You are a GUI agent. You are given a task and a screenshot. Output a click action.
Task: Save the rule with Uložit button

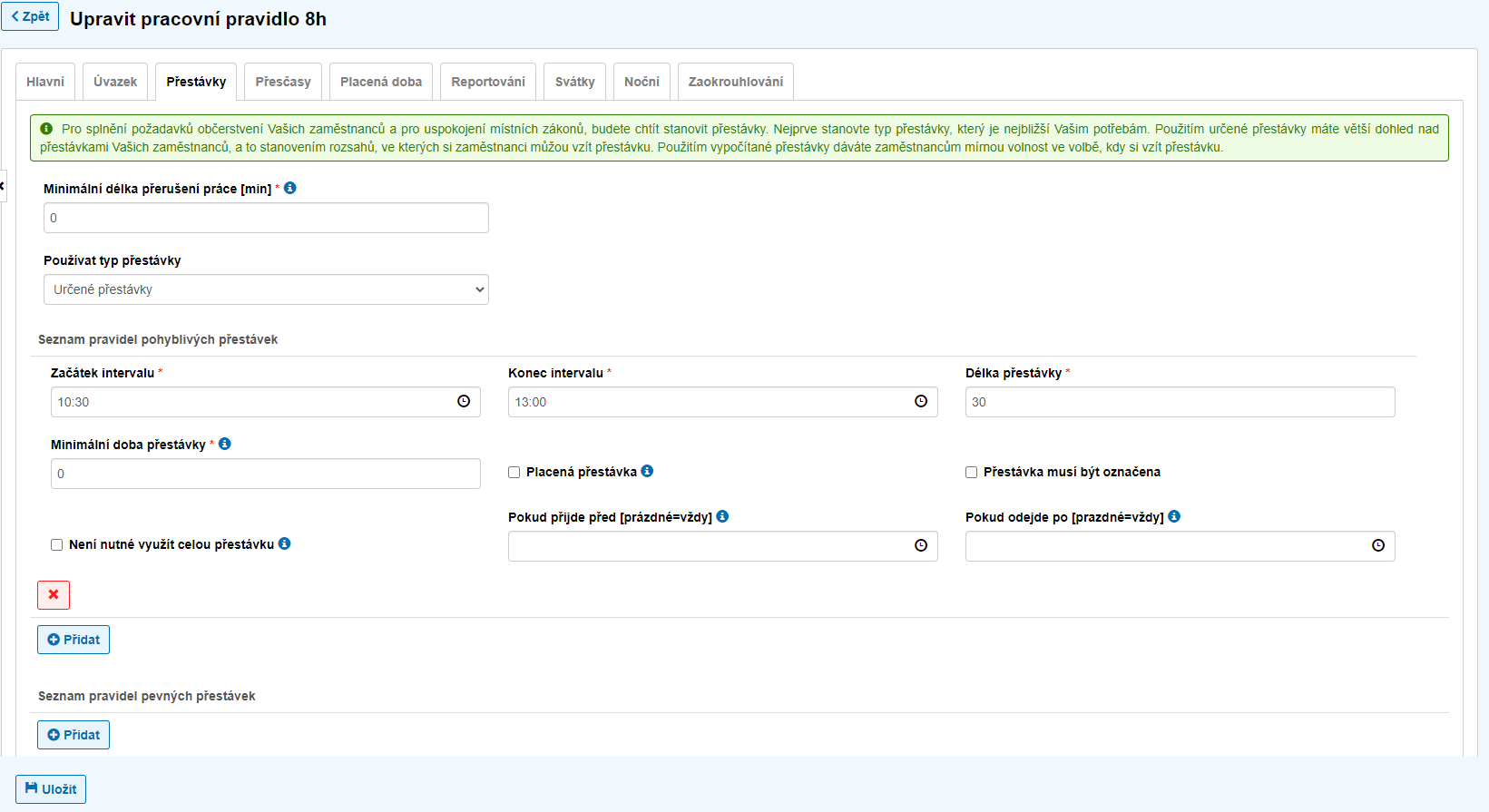coord(51,789)
